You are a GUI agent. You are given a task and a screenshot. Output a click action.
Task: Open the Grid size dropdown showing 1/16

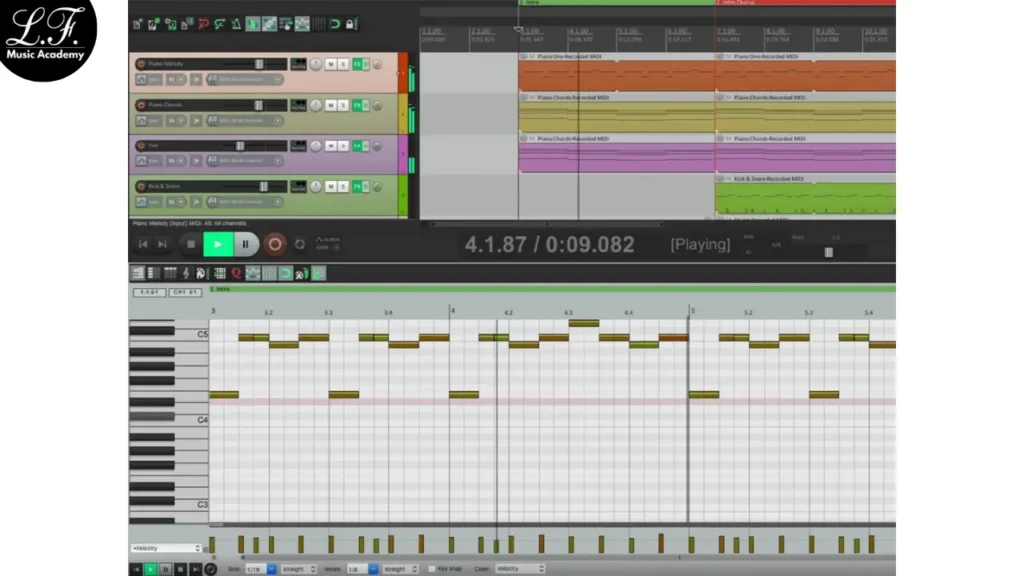(261, 568)
